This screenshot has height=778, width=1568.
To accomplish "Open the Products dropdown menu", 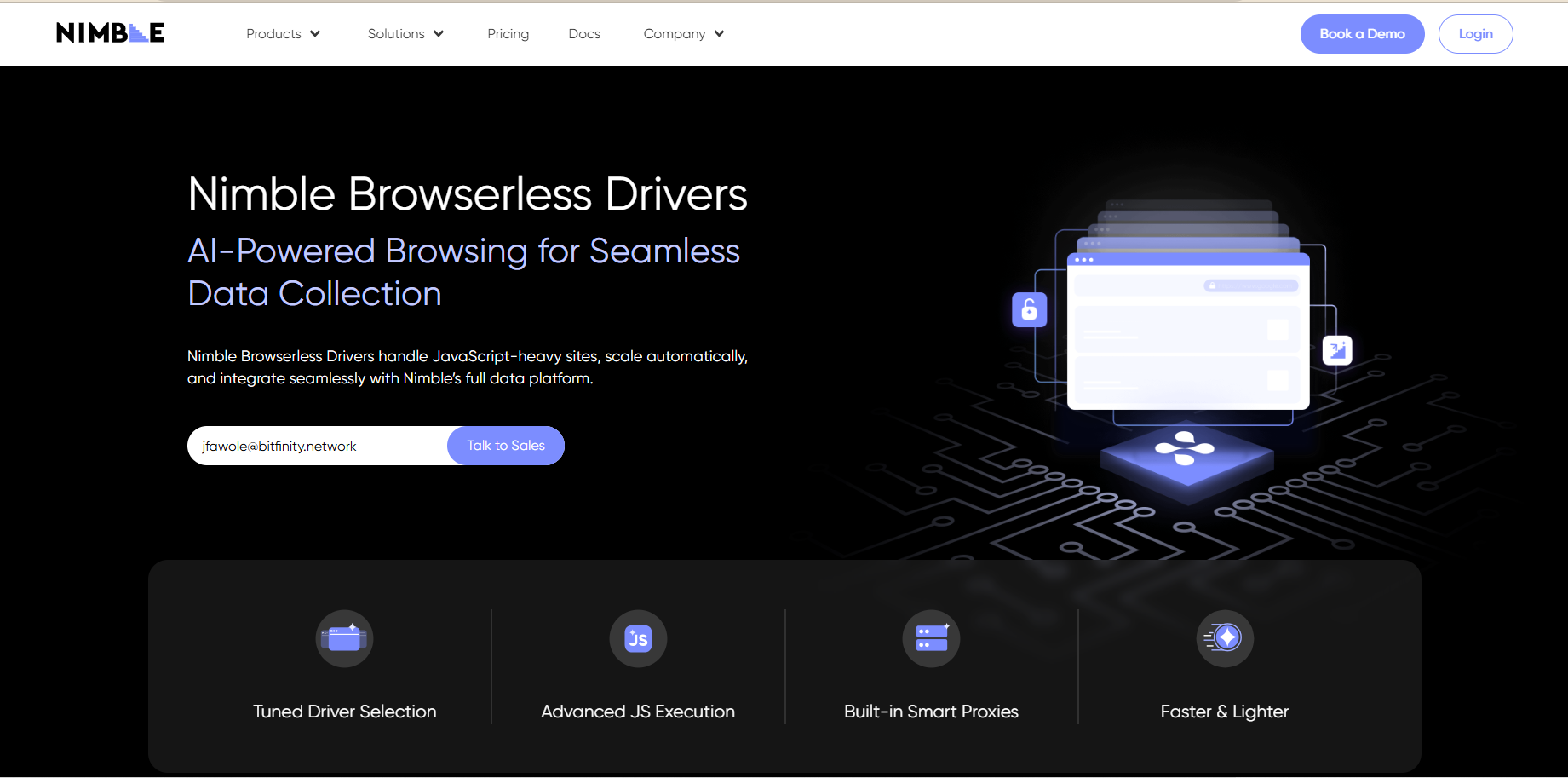I will pos(283,34).
